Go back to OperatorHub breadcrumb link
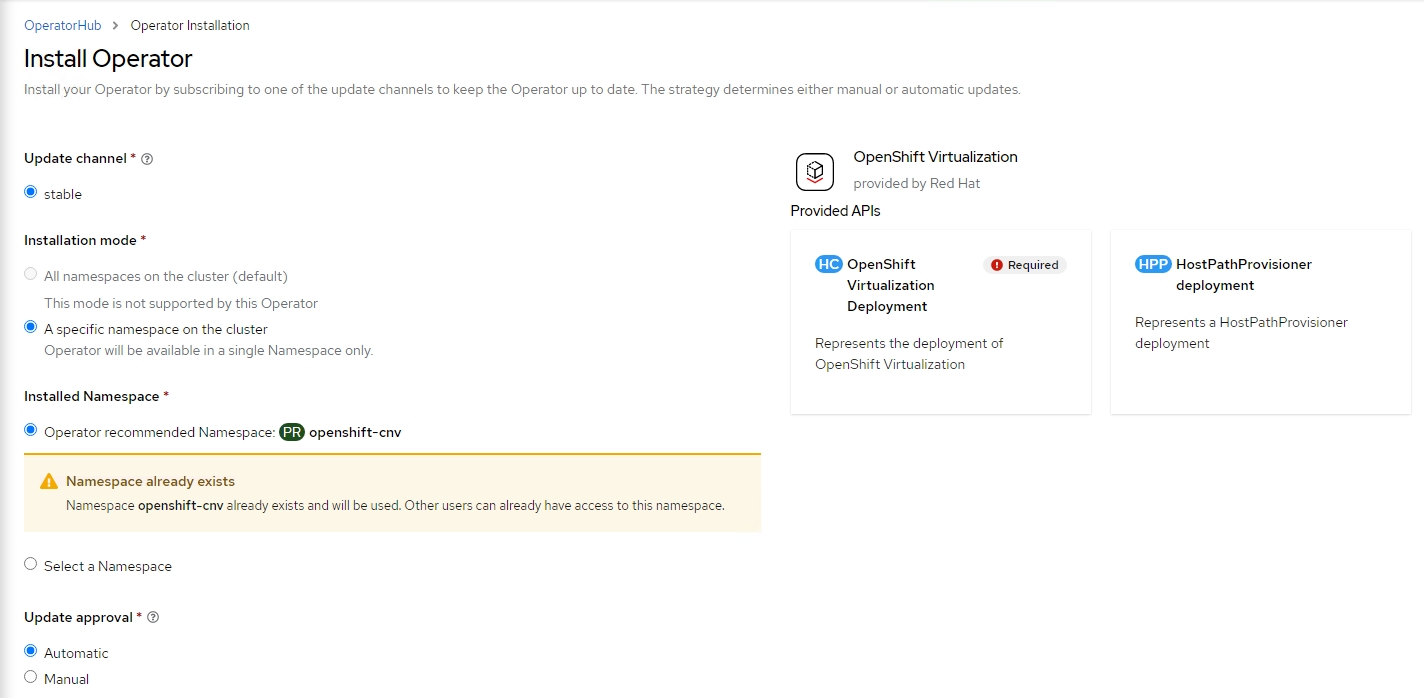This screenshot has width=1424, height=698. point(62,26)
